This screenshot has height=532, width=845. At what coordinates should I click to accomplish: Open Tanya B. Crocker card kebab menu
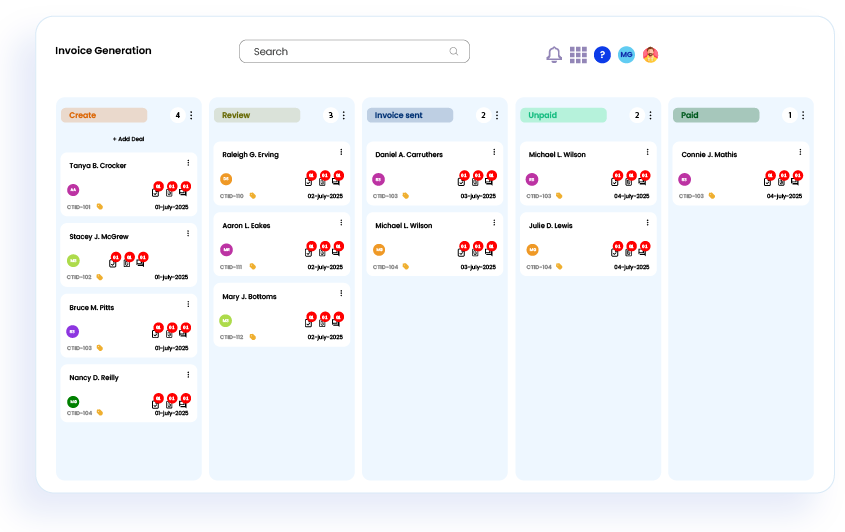[188, 163]
